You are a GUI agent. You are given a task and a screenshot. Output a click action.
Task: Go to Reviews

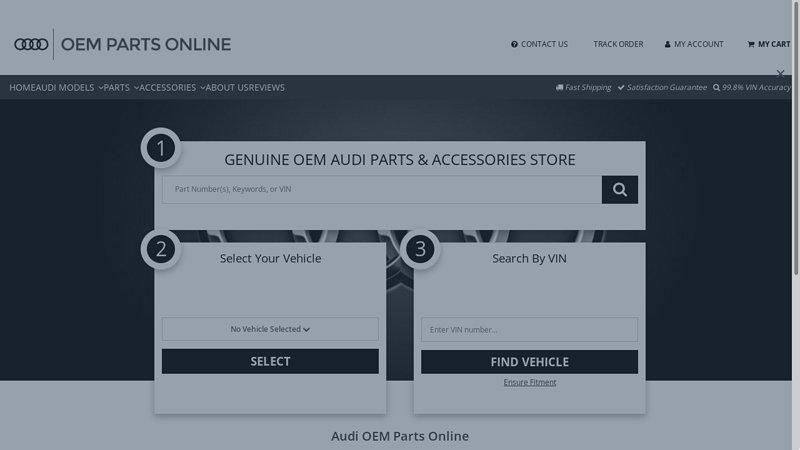point(266,88)
